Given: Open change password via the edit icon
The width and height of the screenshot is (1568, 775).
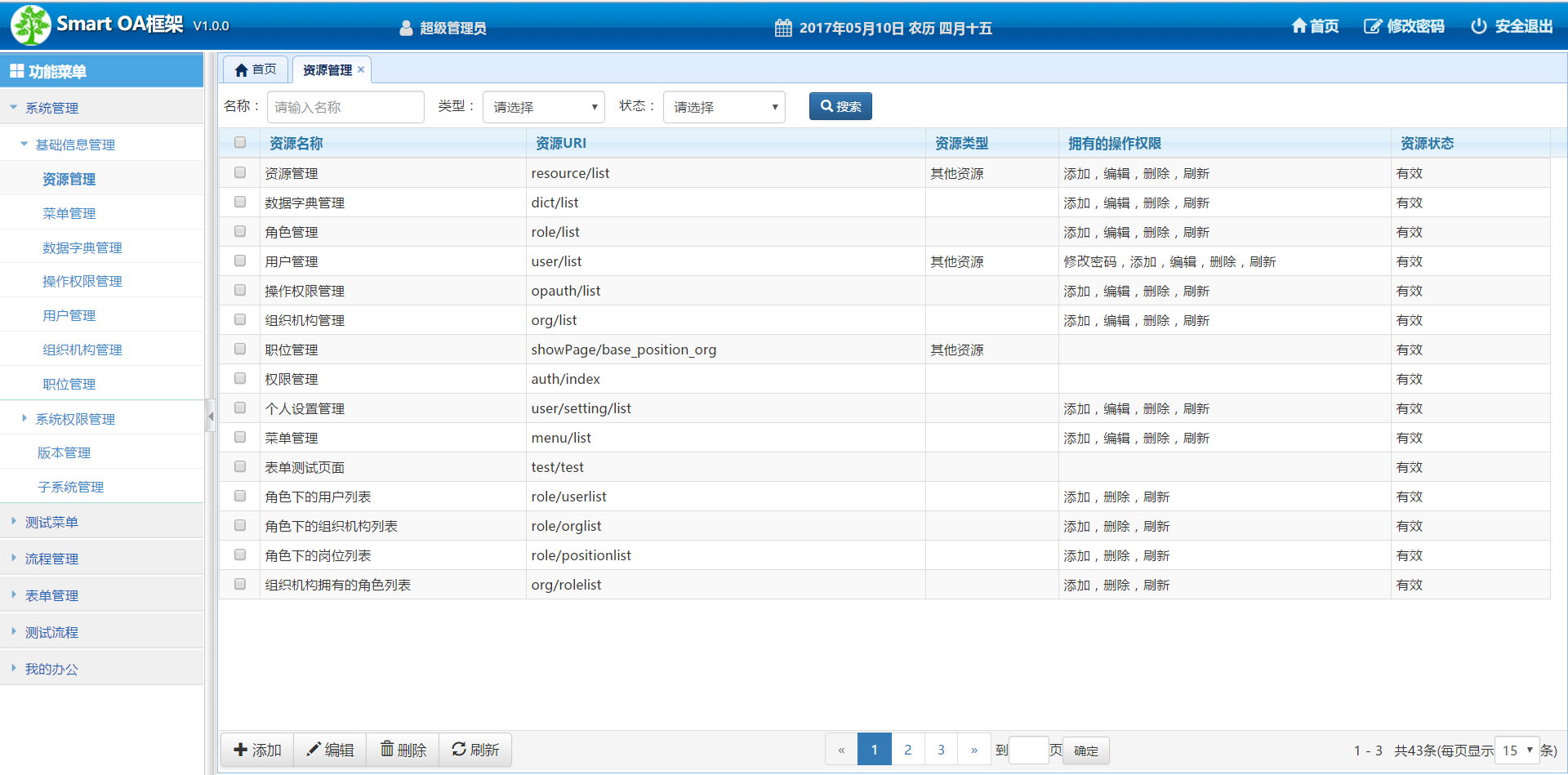Looking at the screenshot, I should pyautogui.click(x=1373, y=26).
